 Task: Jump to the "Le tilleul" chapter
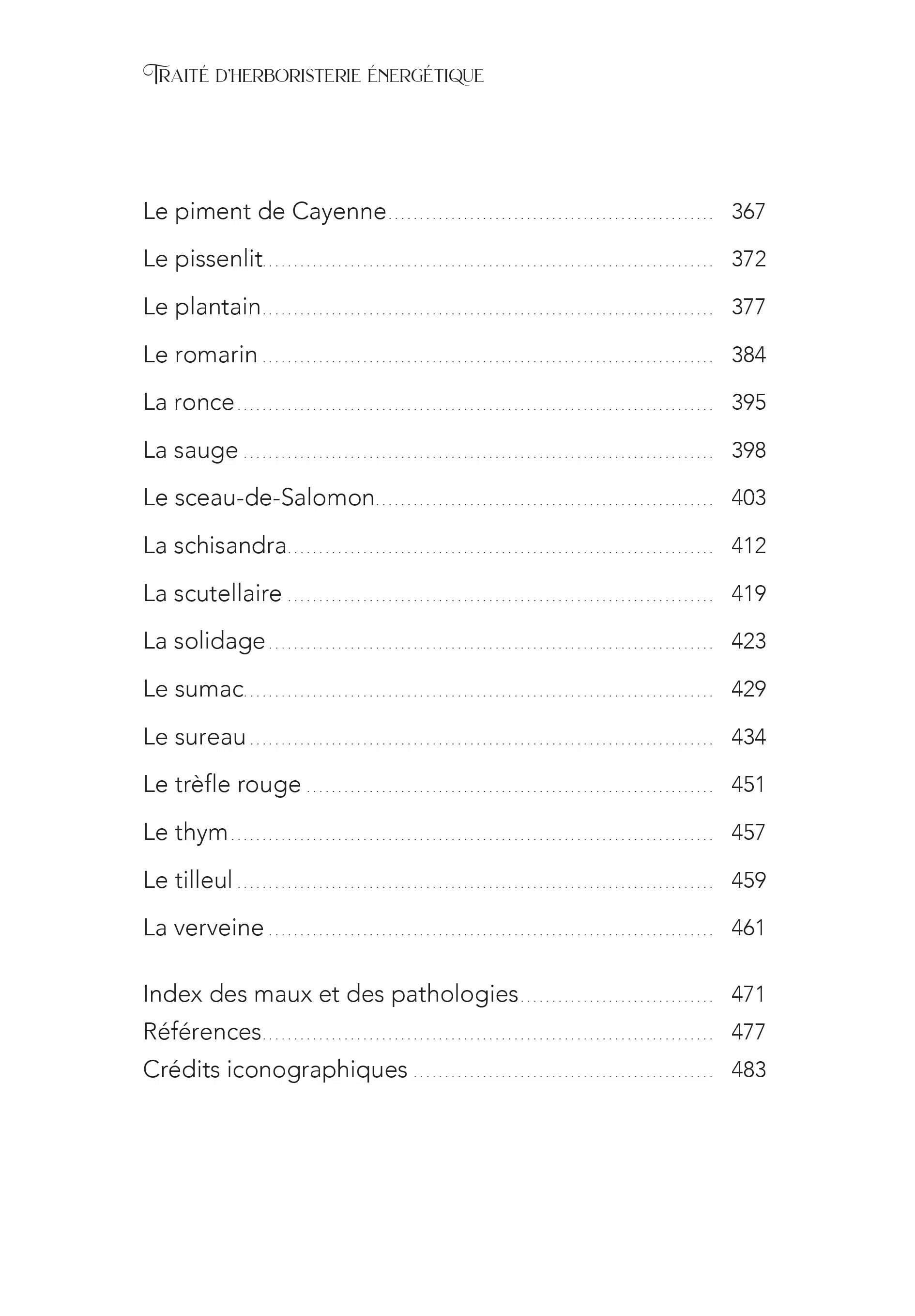click(x=187, y=880)
